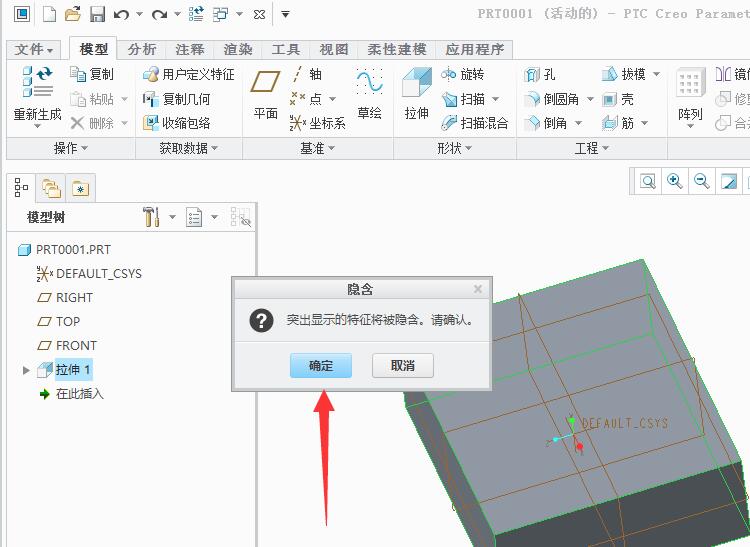The width and height of the screenshot is (750, 547).
Task: Select the 阵列 pattern tool
Action: point(690,97)
